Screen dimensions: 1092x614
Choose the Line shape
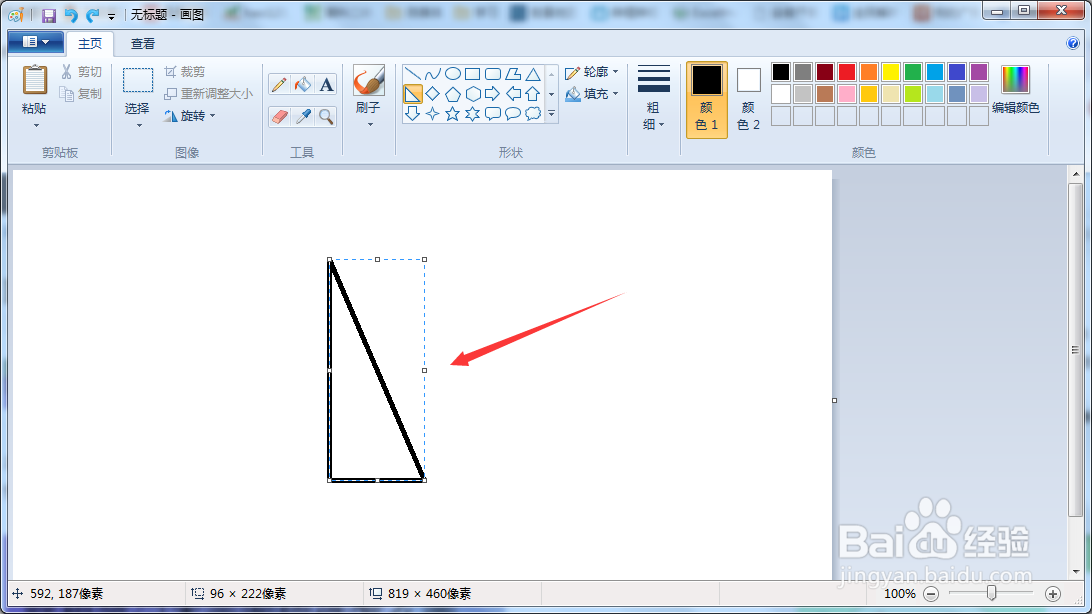[412, 74]
